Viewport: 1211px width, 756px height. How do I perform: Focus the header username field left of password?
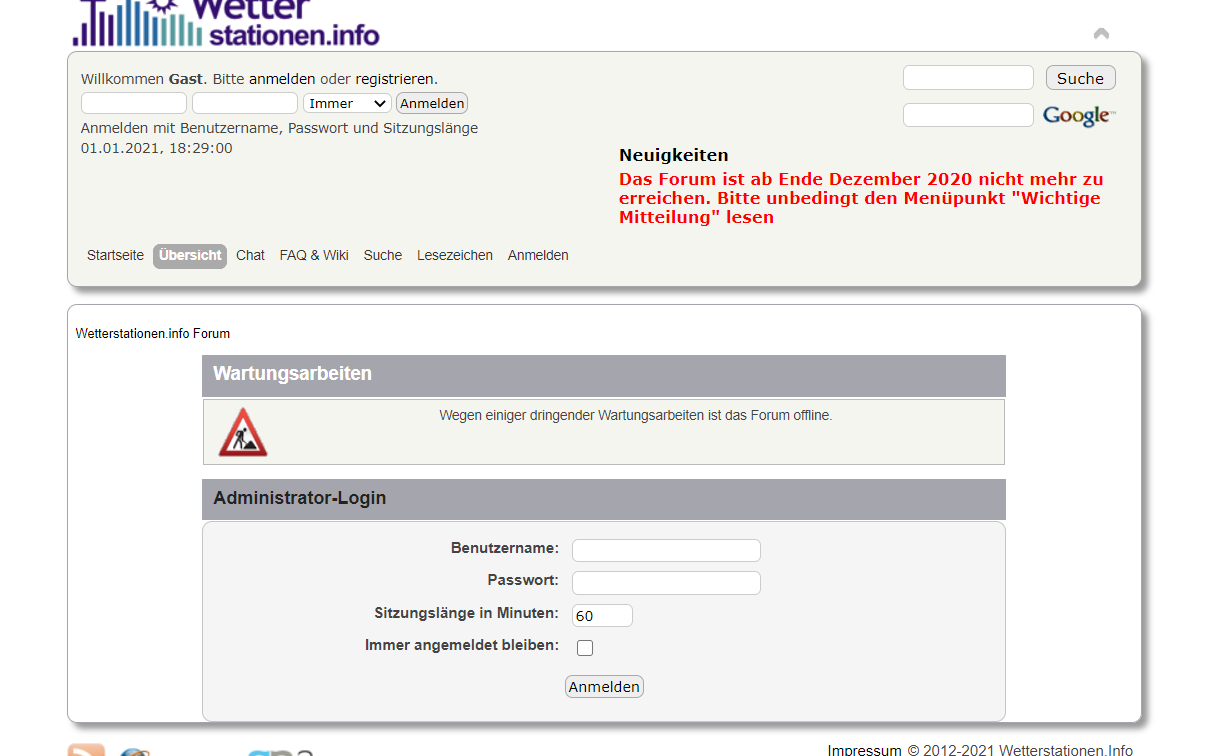134,103
